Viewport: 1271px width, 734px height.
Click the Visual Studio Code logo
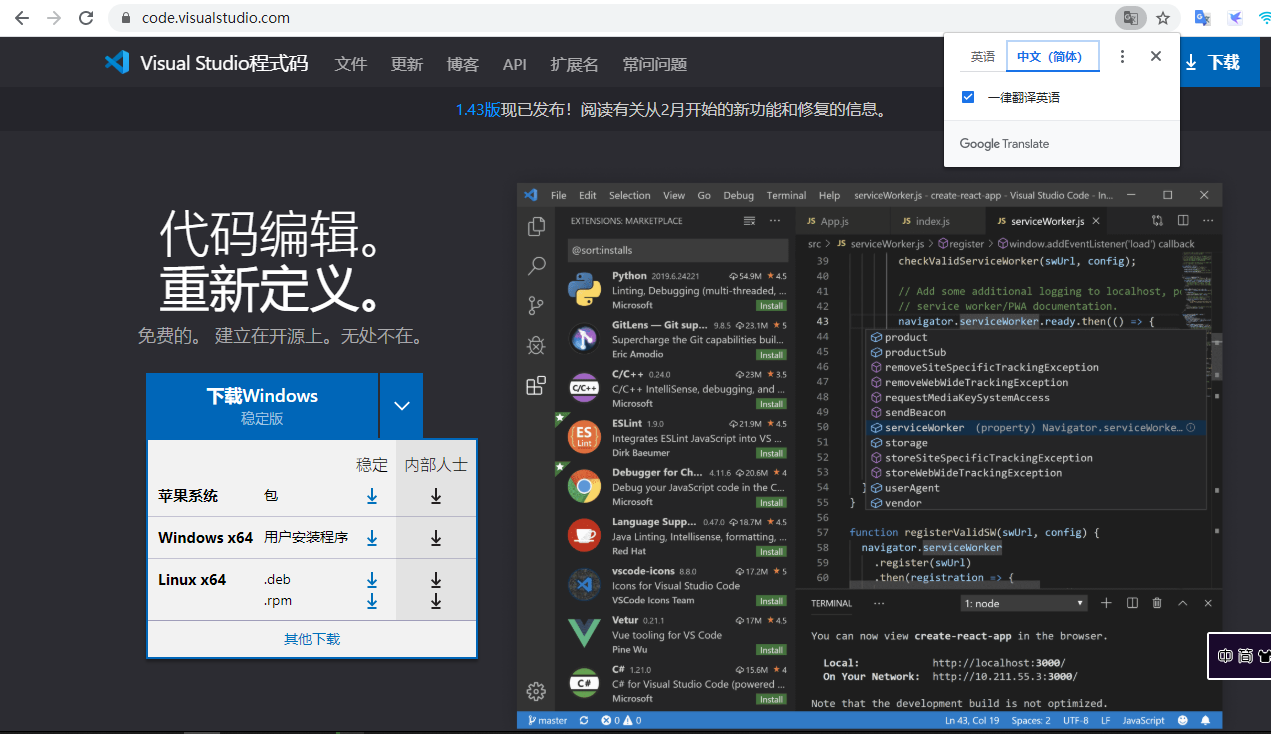pos(117,62)
